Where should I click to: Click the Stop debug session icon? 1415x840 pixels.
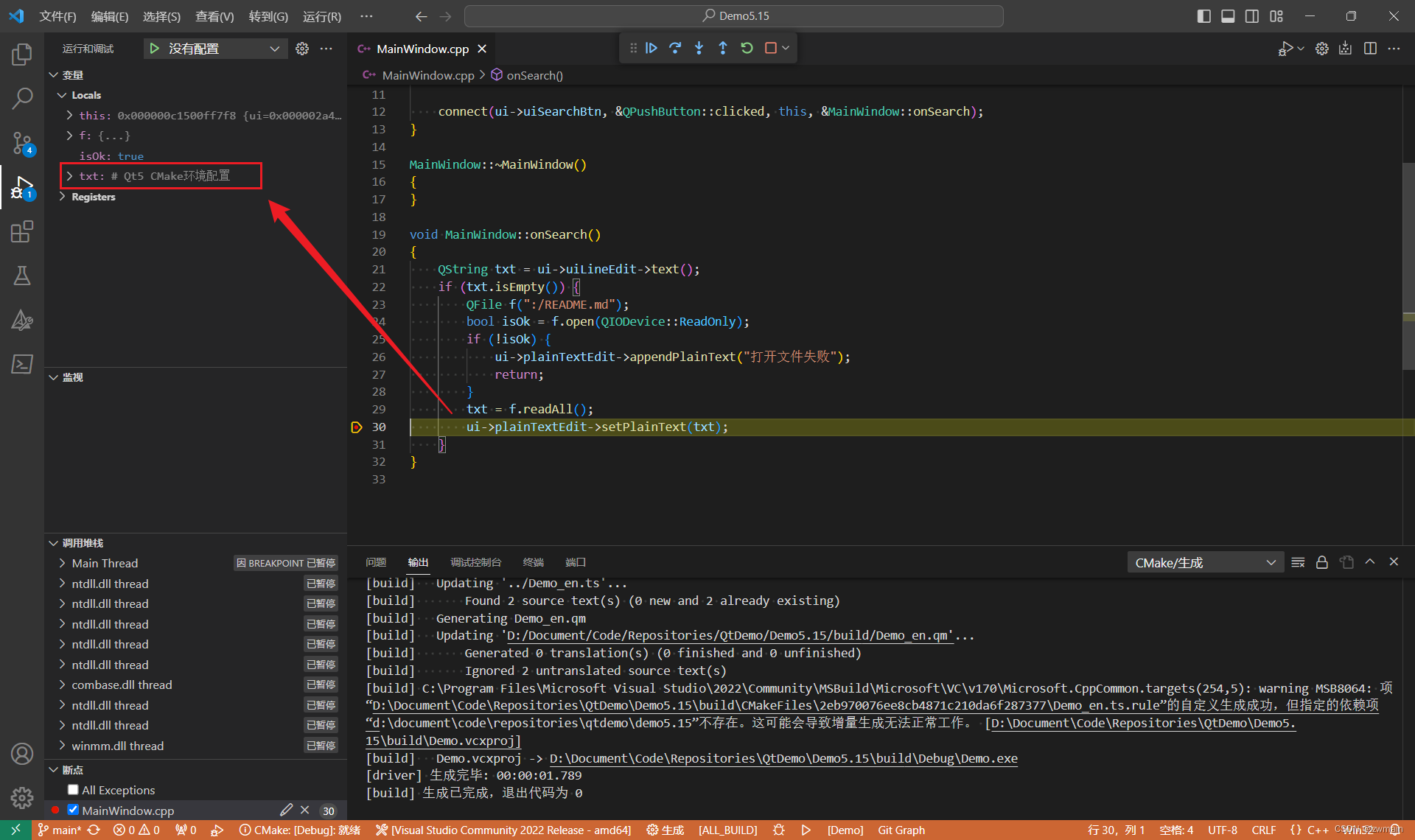[x=775, y=47]
